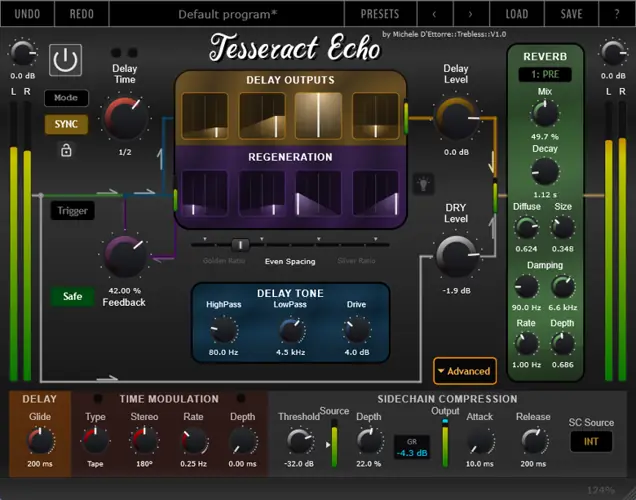Screen dimensions: 636x500
Task: Toggle the right Time Modulation LED
Action: coord(241,399)
